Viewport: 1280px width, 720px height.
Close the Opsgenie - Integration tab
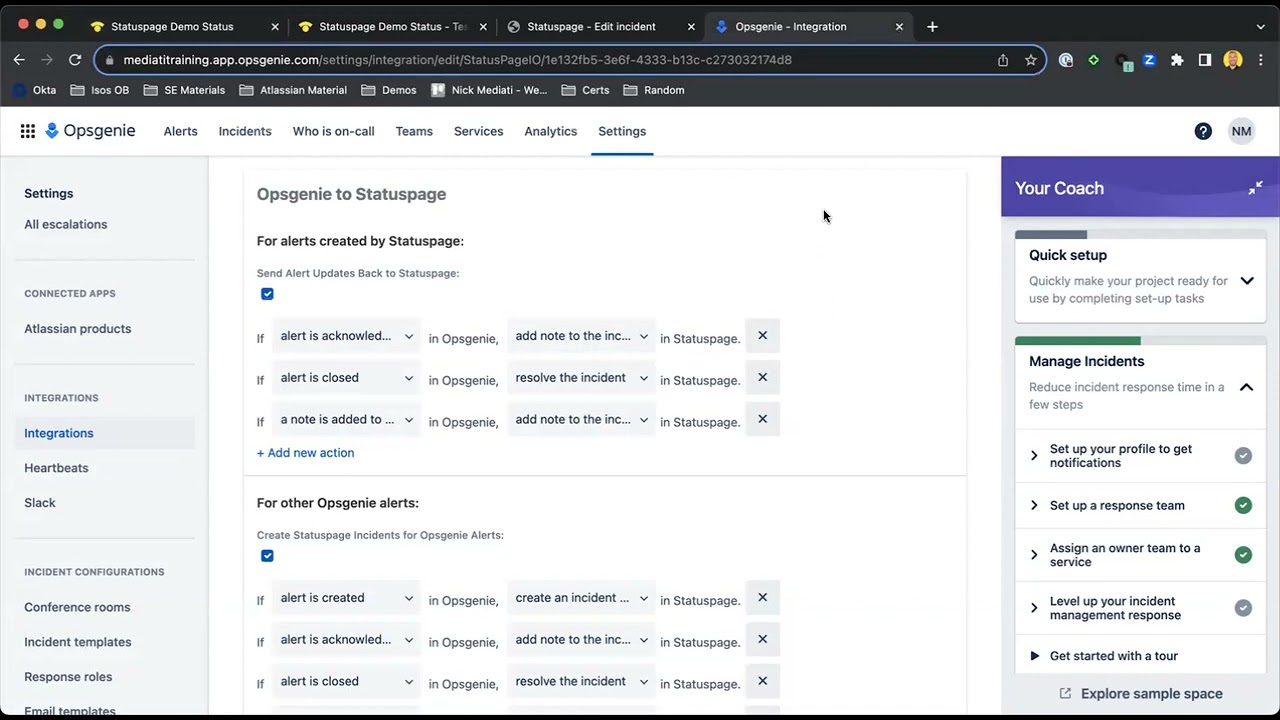click(x=899, y=27)
